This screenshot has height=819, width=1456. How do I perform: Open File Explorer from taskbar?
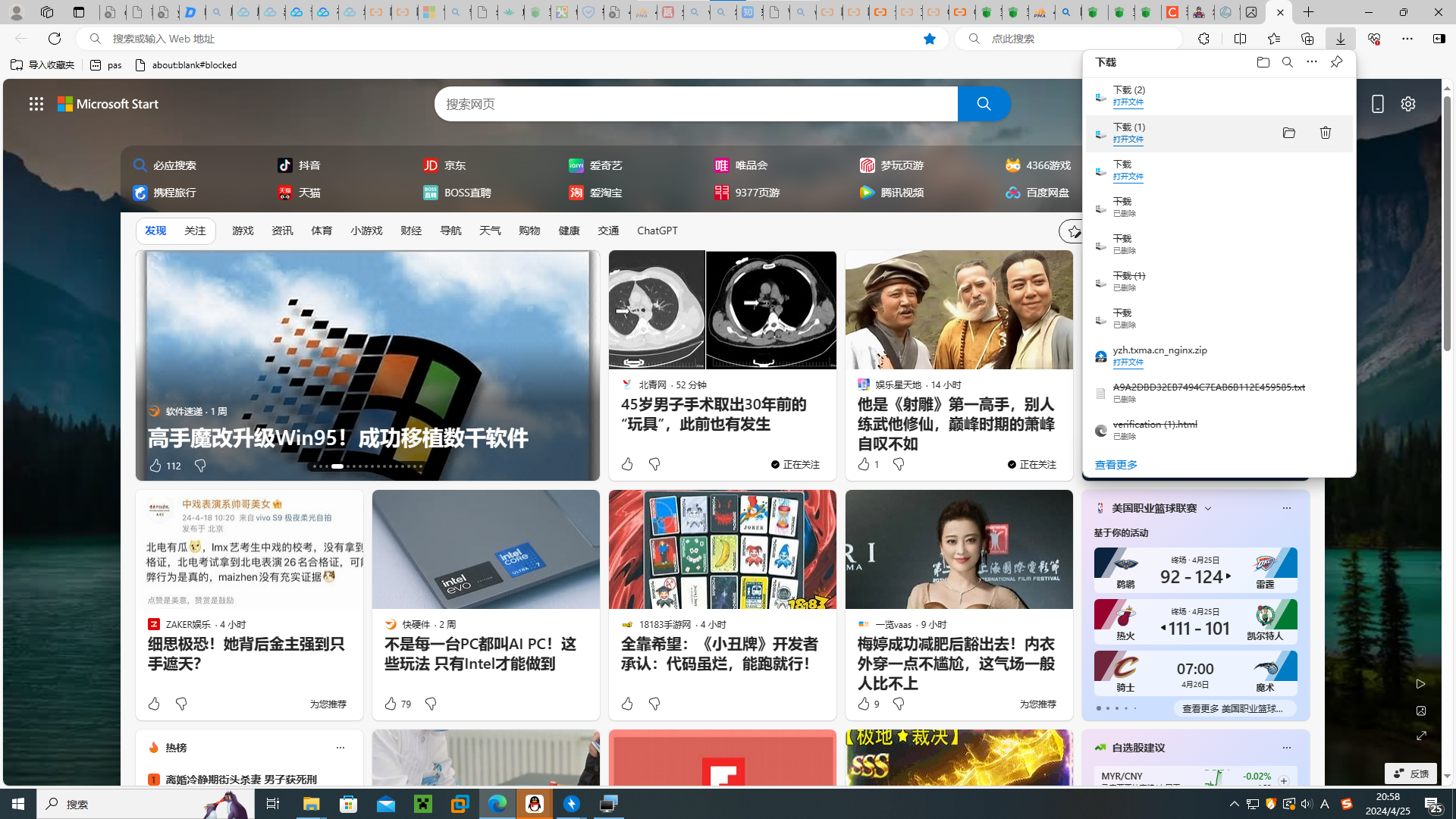[311, 804]
